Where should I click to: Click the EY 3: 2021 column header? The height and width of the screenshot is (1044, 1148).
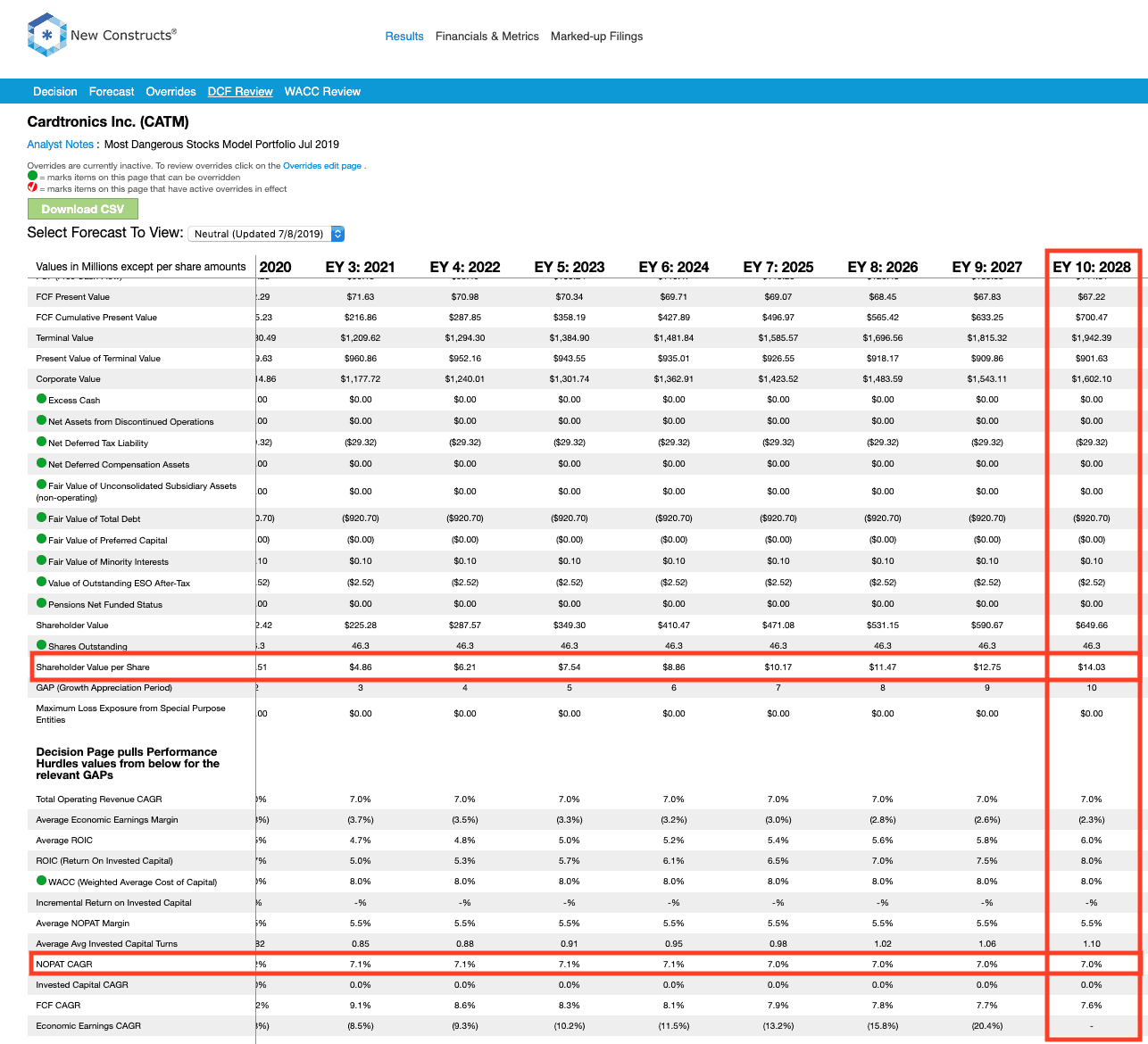pos(361,267)
